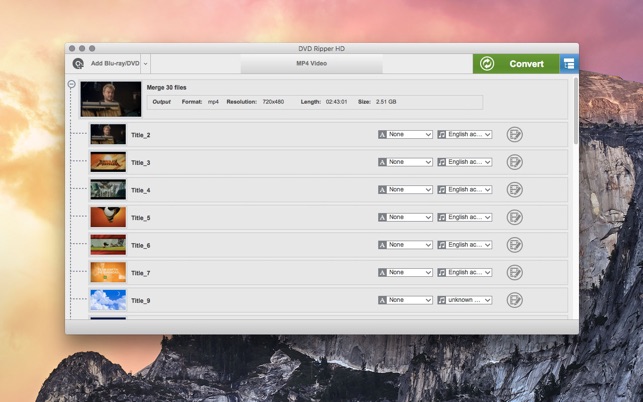Image resolution: width=643 pixels, height=402 pixels.
Task: Click the edit icon for Title_4
Action: point(514,189)
